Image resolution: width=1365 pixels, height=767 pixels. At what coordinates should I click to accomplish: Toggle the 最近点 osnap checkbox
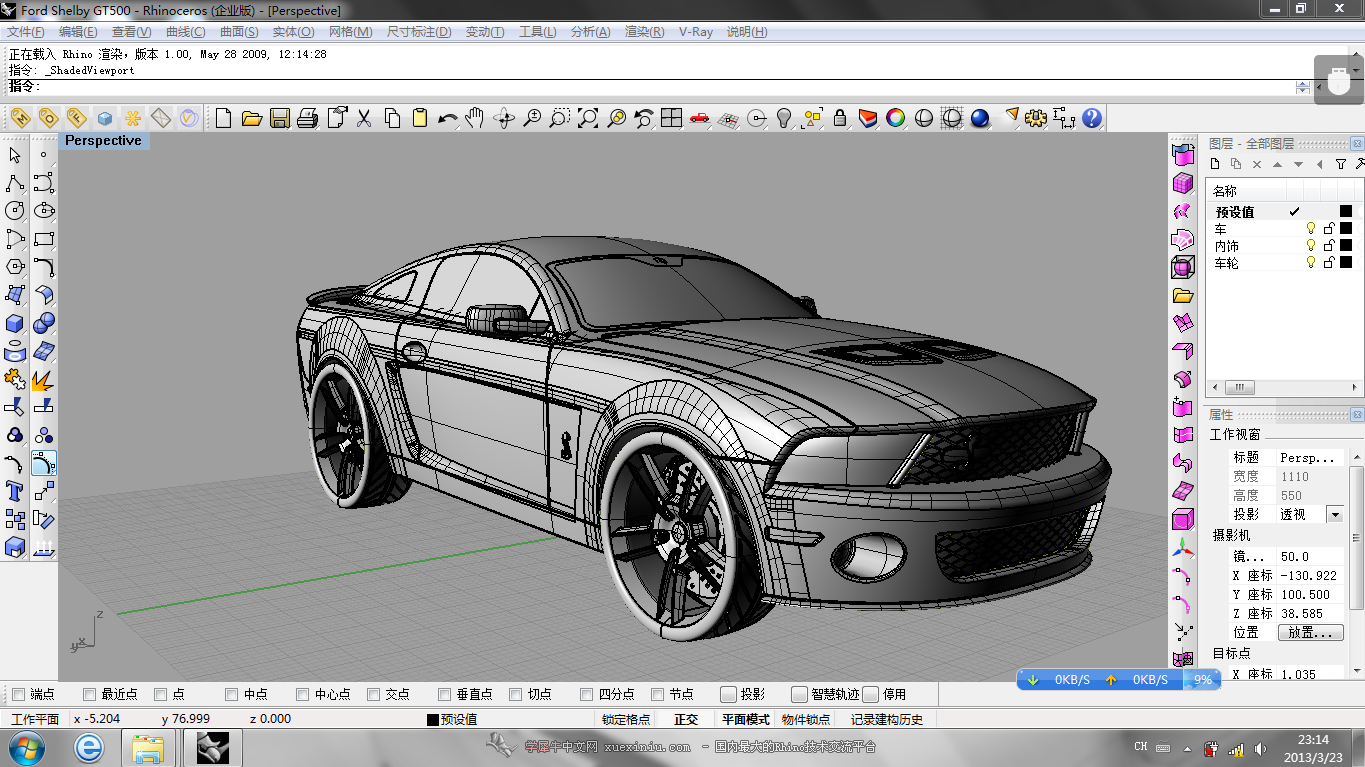coord(89,694)
